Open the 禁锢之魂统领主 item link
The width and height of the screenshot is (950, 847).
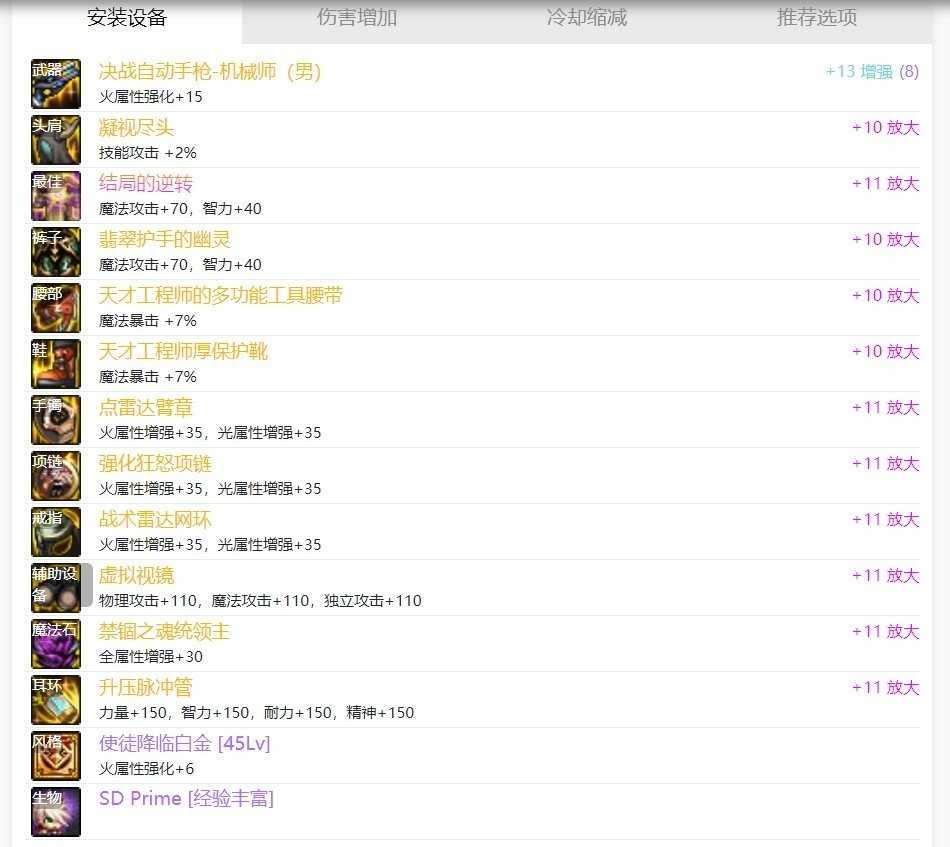[x=164, y=631]
